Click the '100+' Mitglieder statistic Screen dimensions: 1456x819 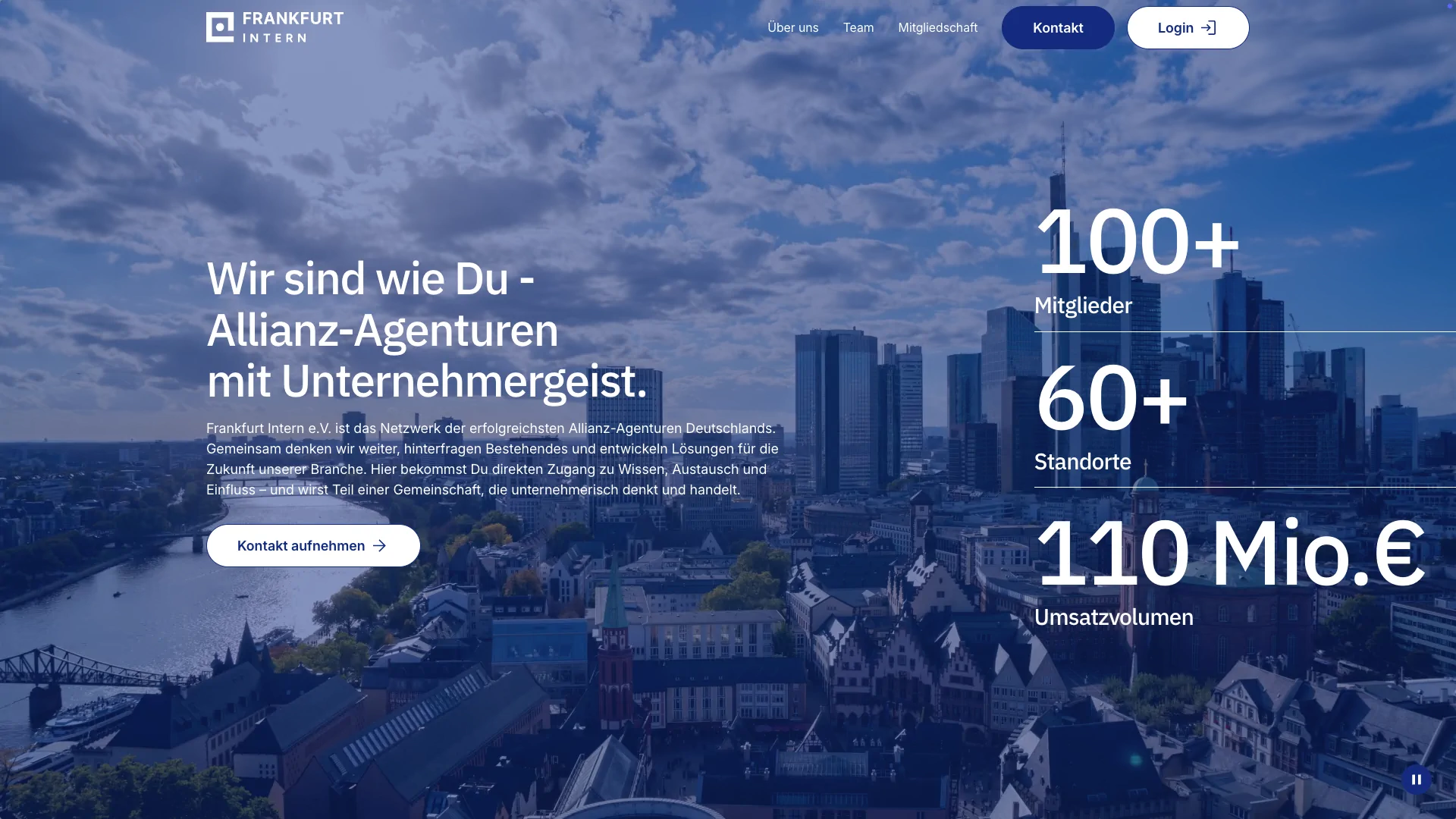click(x=1137, y=242)
